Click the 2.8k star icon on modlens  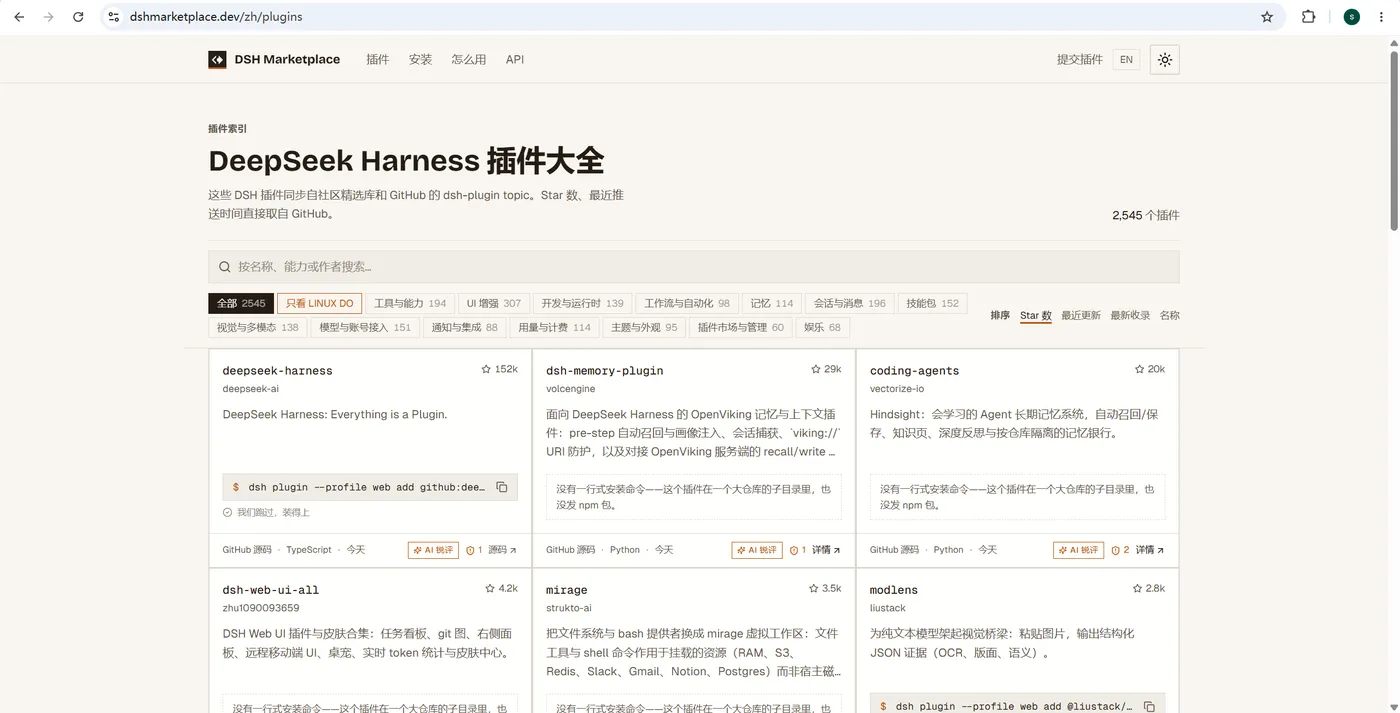tap(1137, 588)
